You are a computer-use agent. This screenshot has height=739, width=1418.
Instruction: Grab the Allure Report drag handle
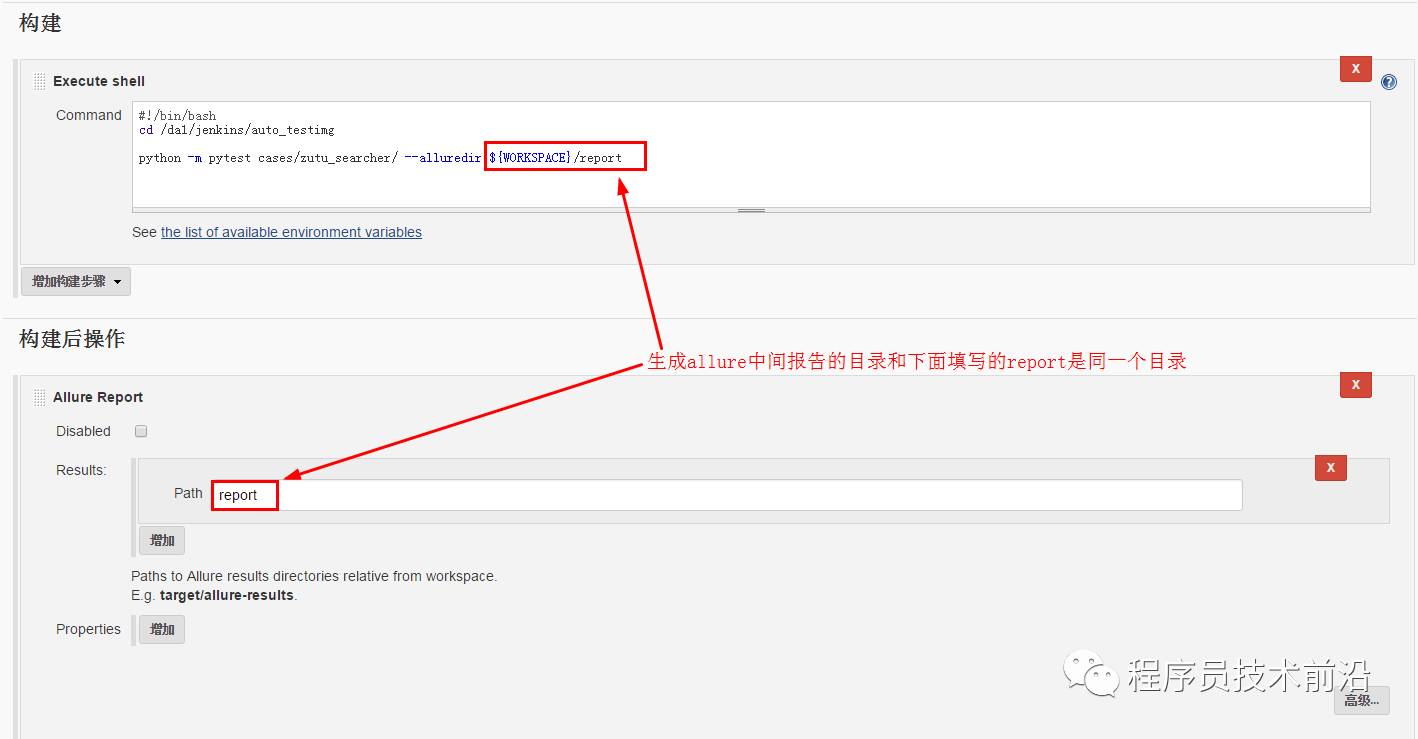40,397
